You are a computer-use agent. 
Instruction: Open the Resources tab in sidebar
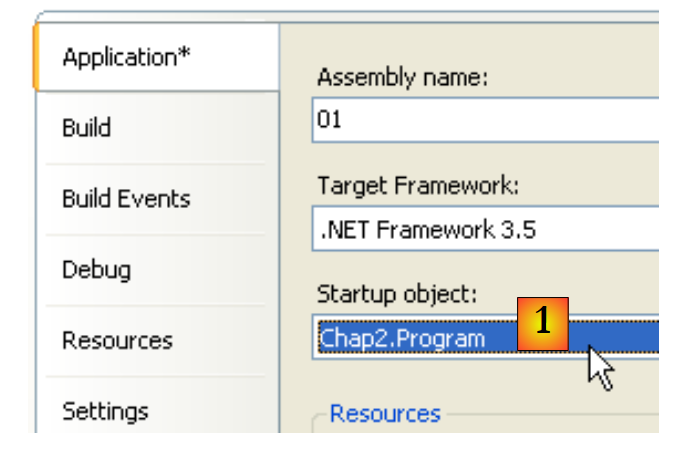tap(117, 341)
